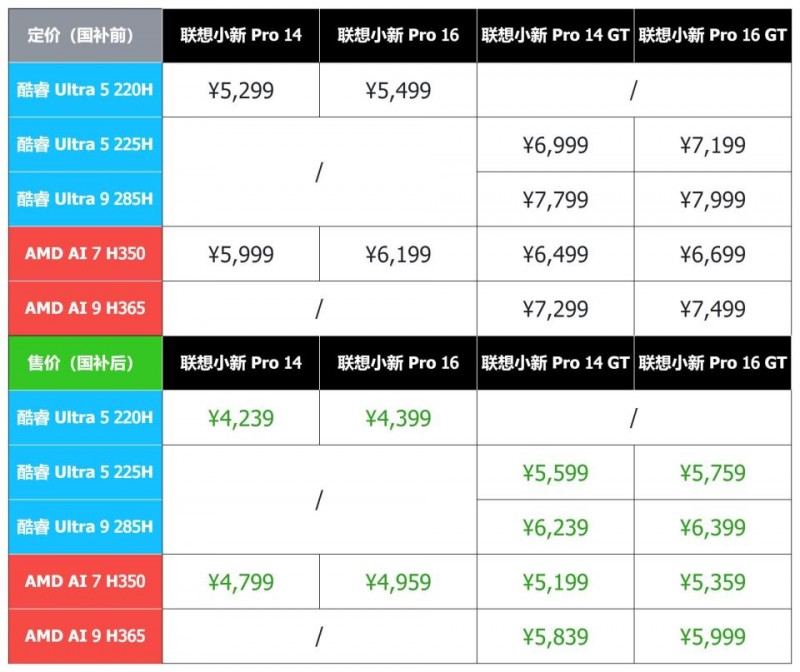Select the ¥5,299 price cell
Image resolution: width=800 pixels, height=672 pixels.
pos(241,91)
